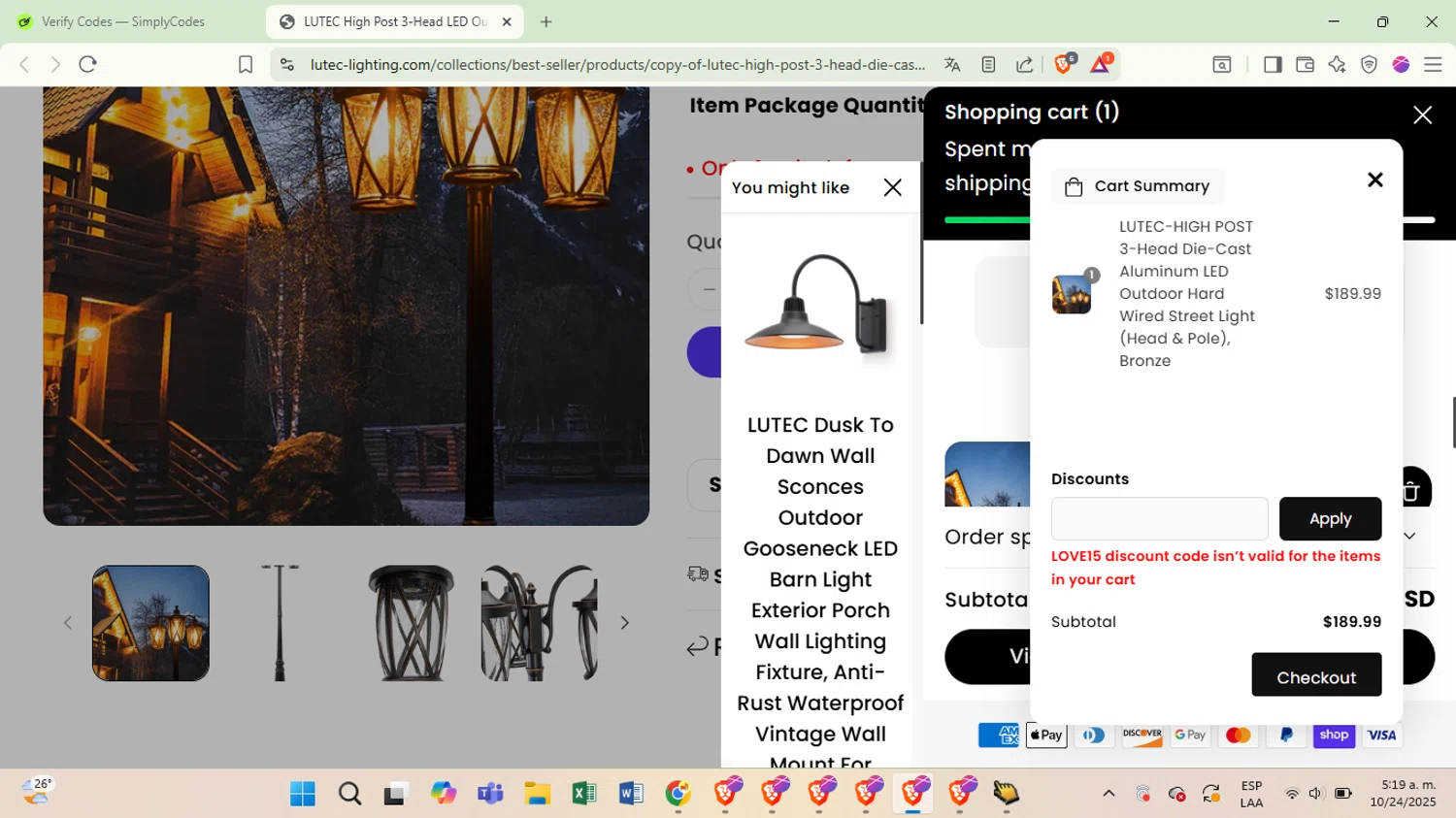Click the Brave VPN shield icon
The image size is (1456, 818).
[x=1369, y=64]
